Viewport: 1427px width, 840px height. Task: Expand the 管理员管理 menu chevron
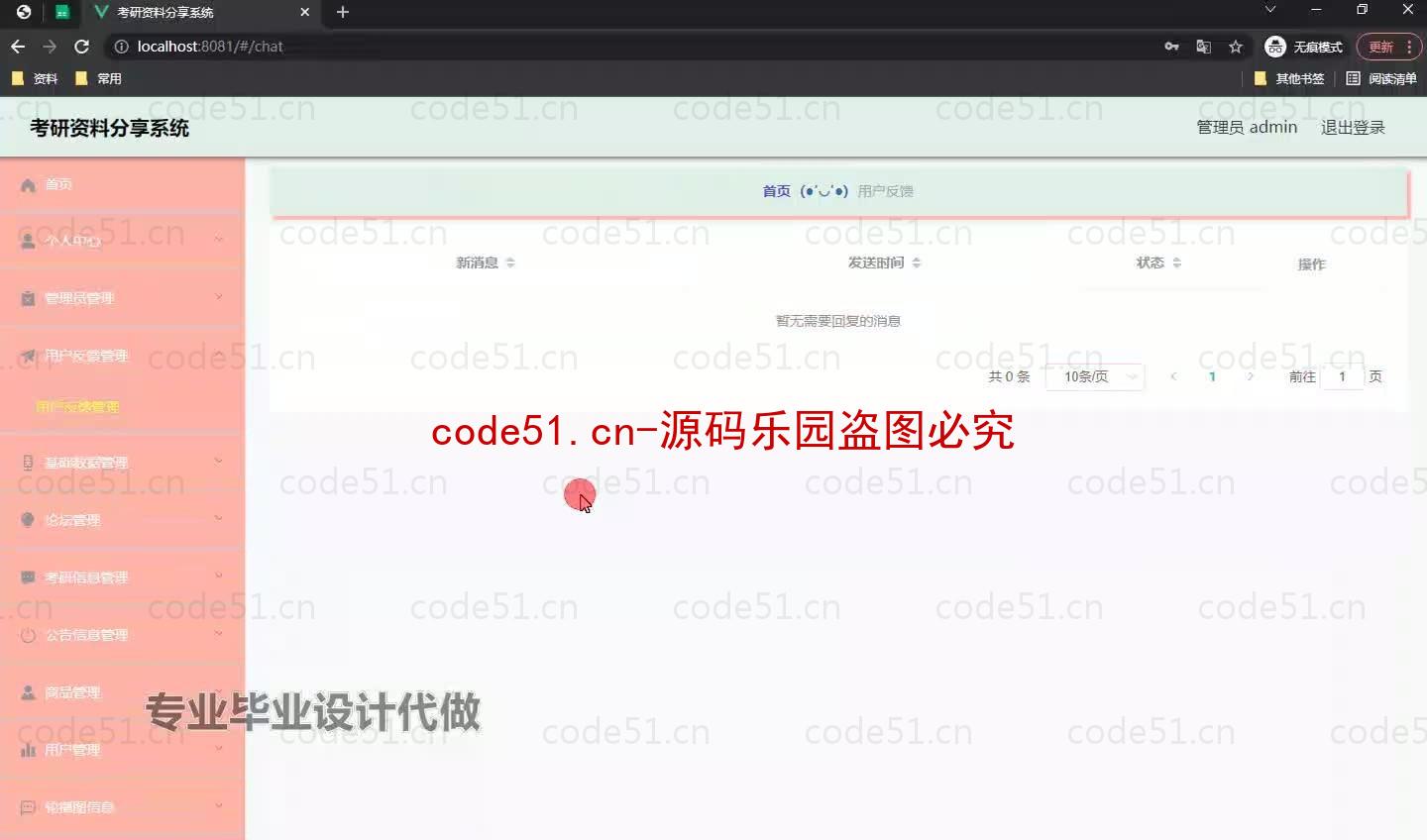219,296
